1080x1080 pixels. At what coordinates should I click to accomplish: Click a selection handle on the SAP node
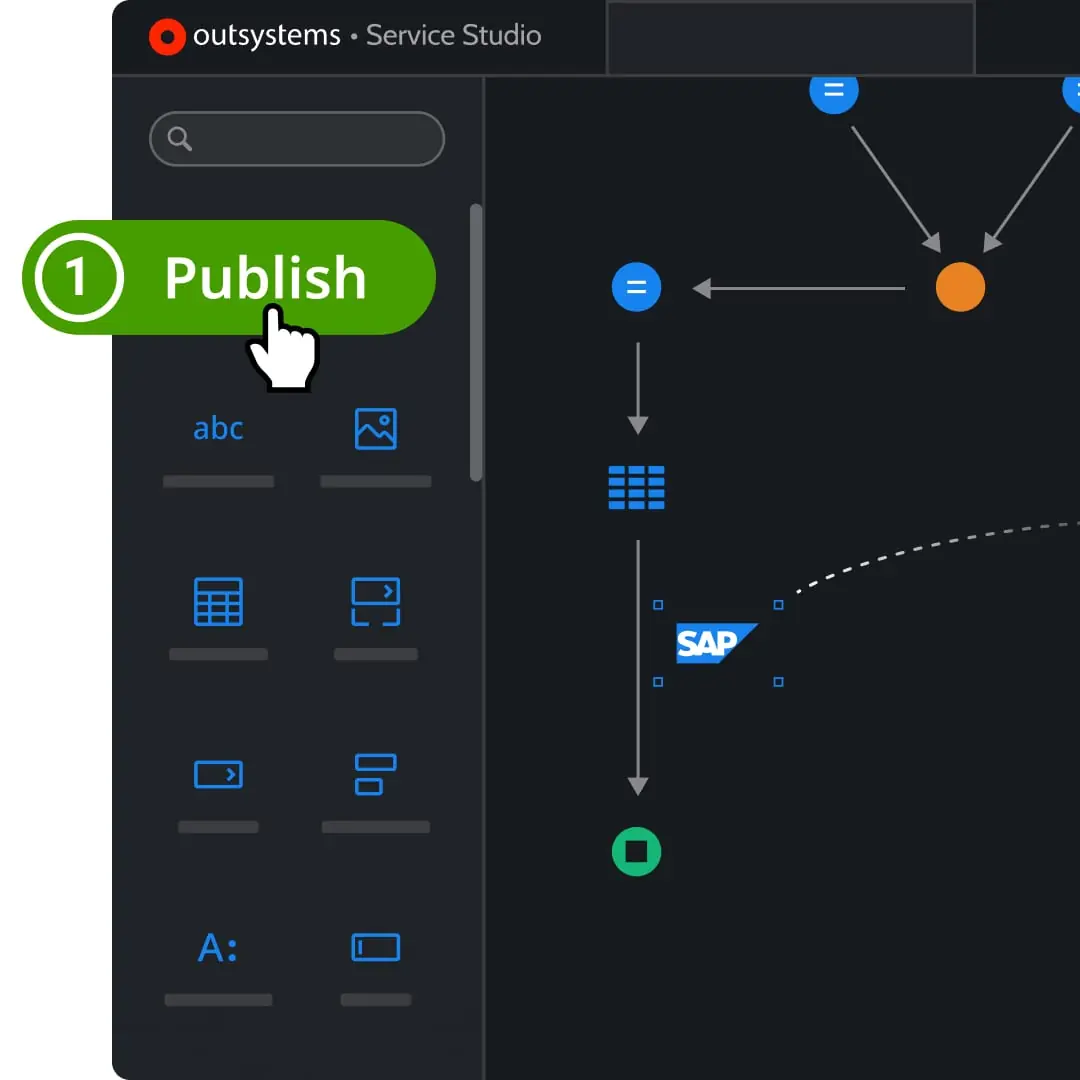pyautogui.click(x=658, y=604)
